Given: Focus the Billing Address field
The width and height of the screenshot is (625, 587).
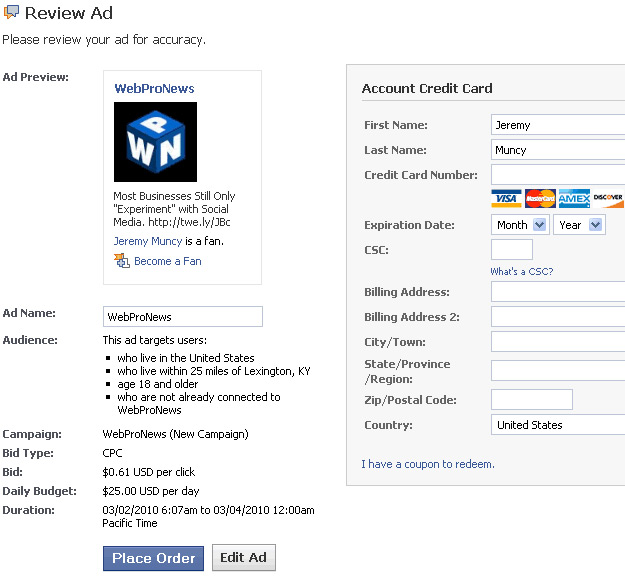Looking at the screenshot, I should click(x=558, y=292).
